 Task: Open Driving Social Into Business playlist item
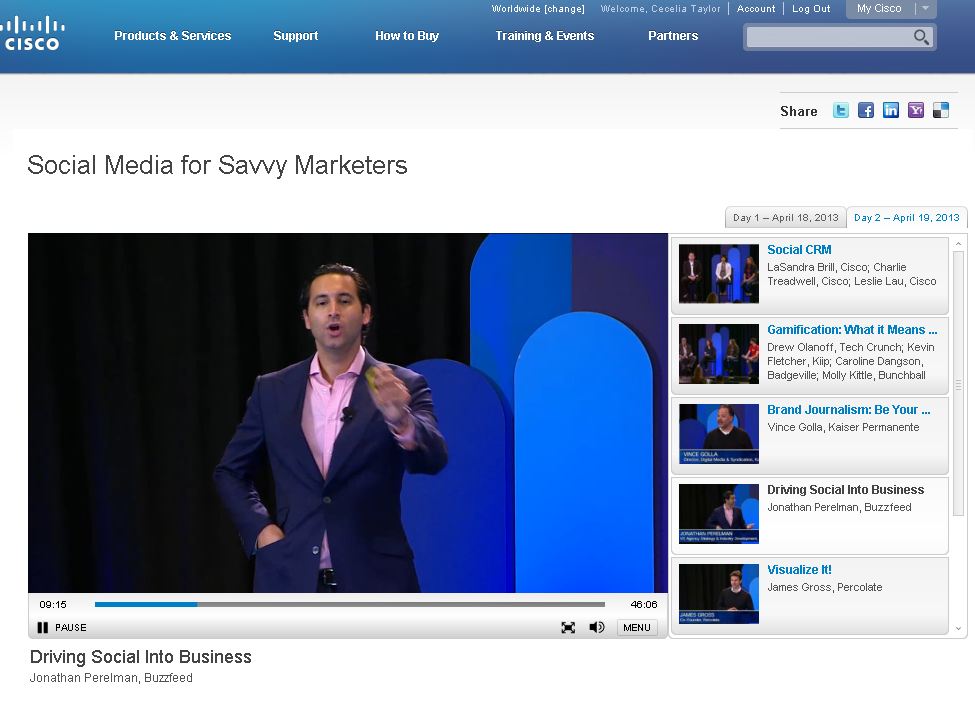coord(846,489)
